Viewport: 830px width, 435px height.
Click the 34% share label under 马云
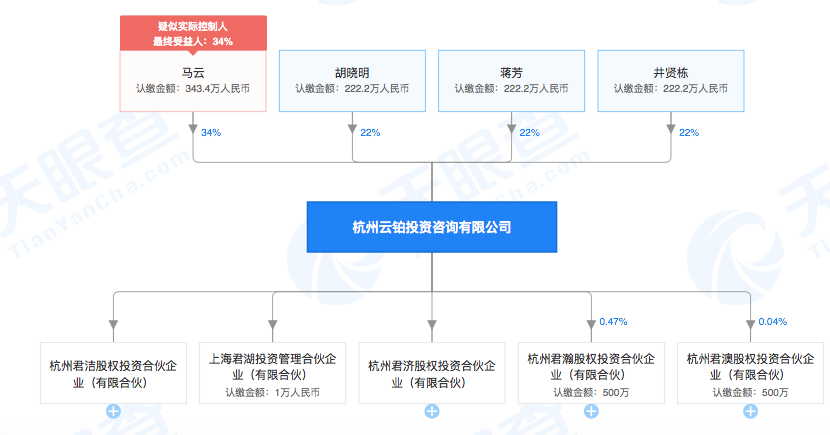[211, 133]
